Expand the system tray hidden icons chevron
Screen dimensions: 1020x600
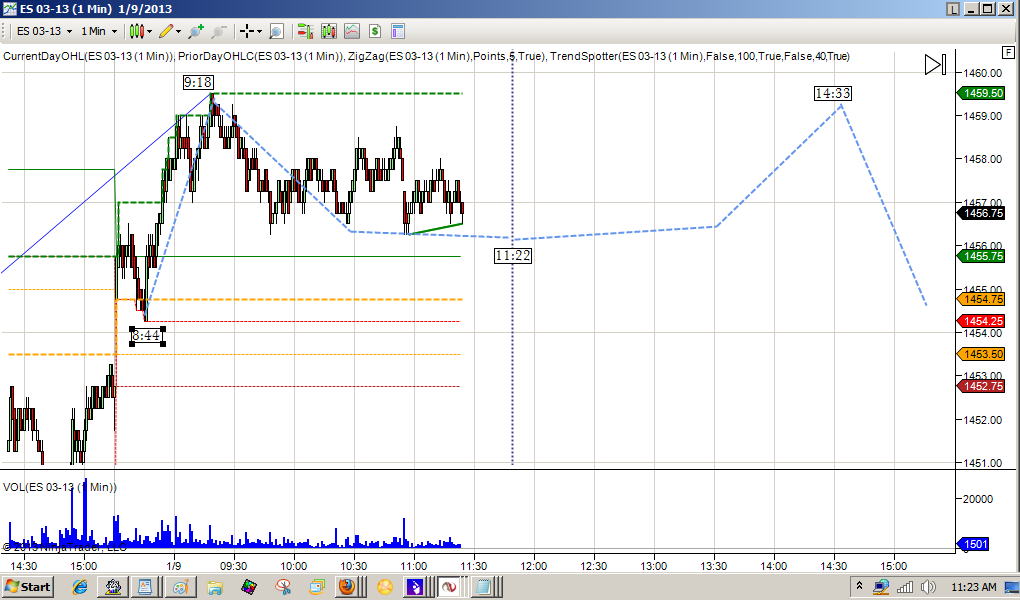click(x=859, y=587)
